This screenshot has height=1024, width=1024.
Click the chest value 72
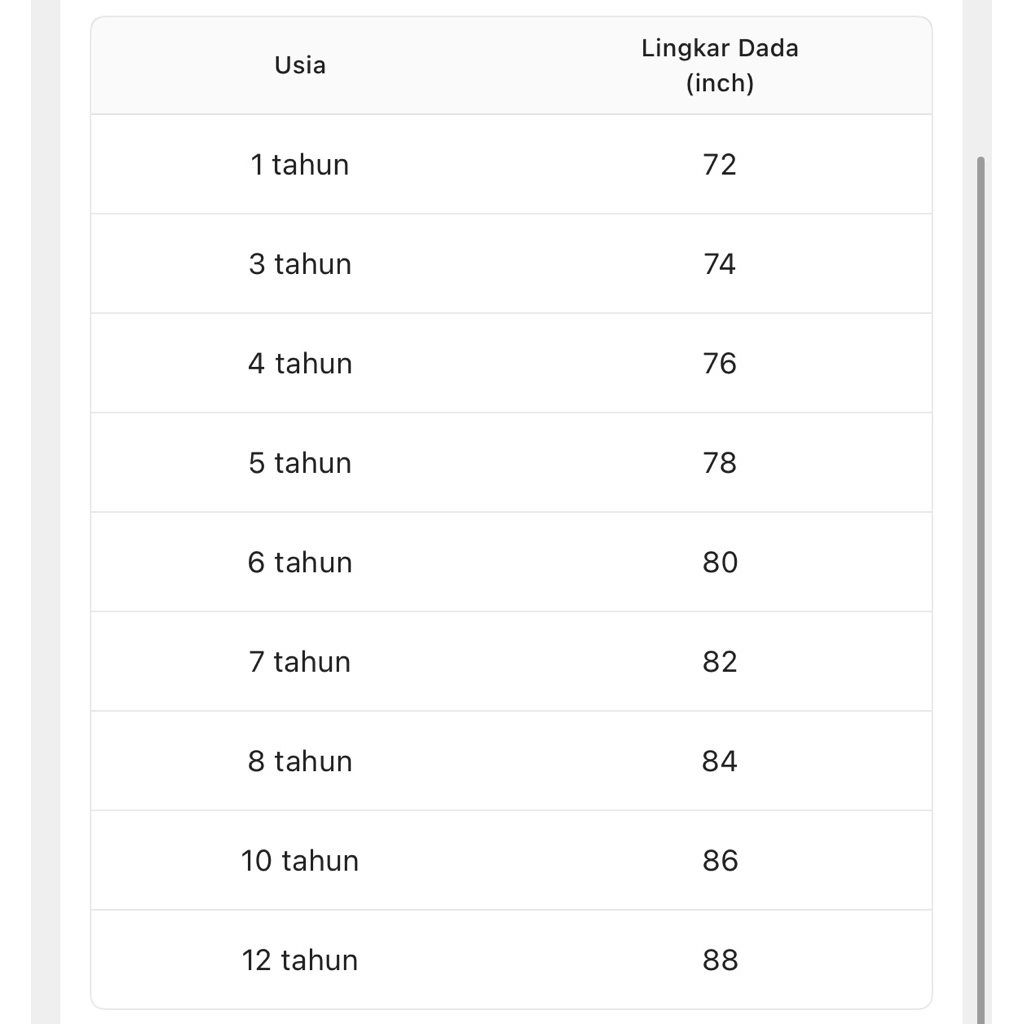click(720, 164)
